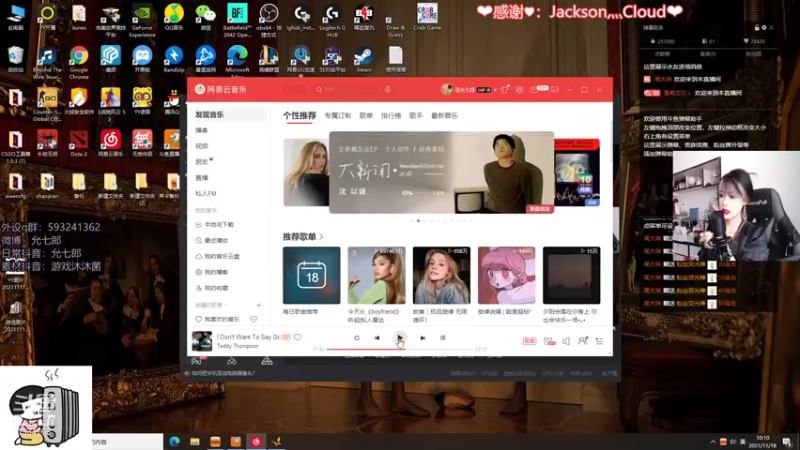Skip to the next track
Viewport: 800px width, 450px height.
(x=422, y=338)
